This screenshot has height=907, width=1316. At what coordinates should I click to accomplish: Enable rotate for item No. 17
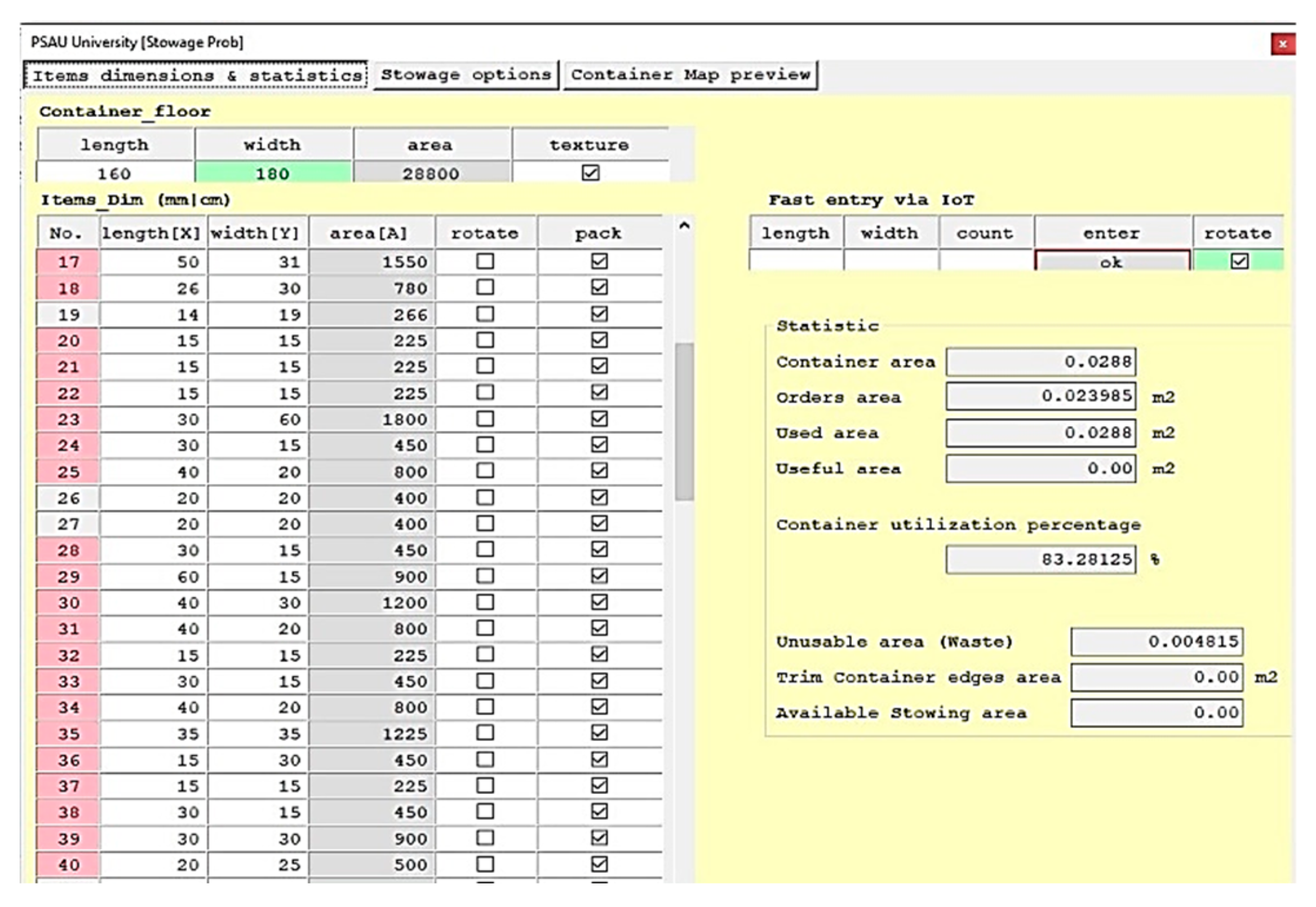[x=485, y=261]
